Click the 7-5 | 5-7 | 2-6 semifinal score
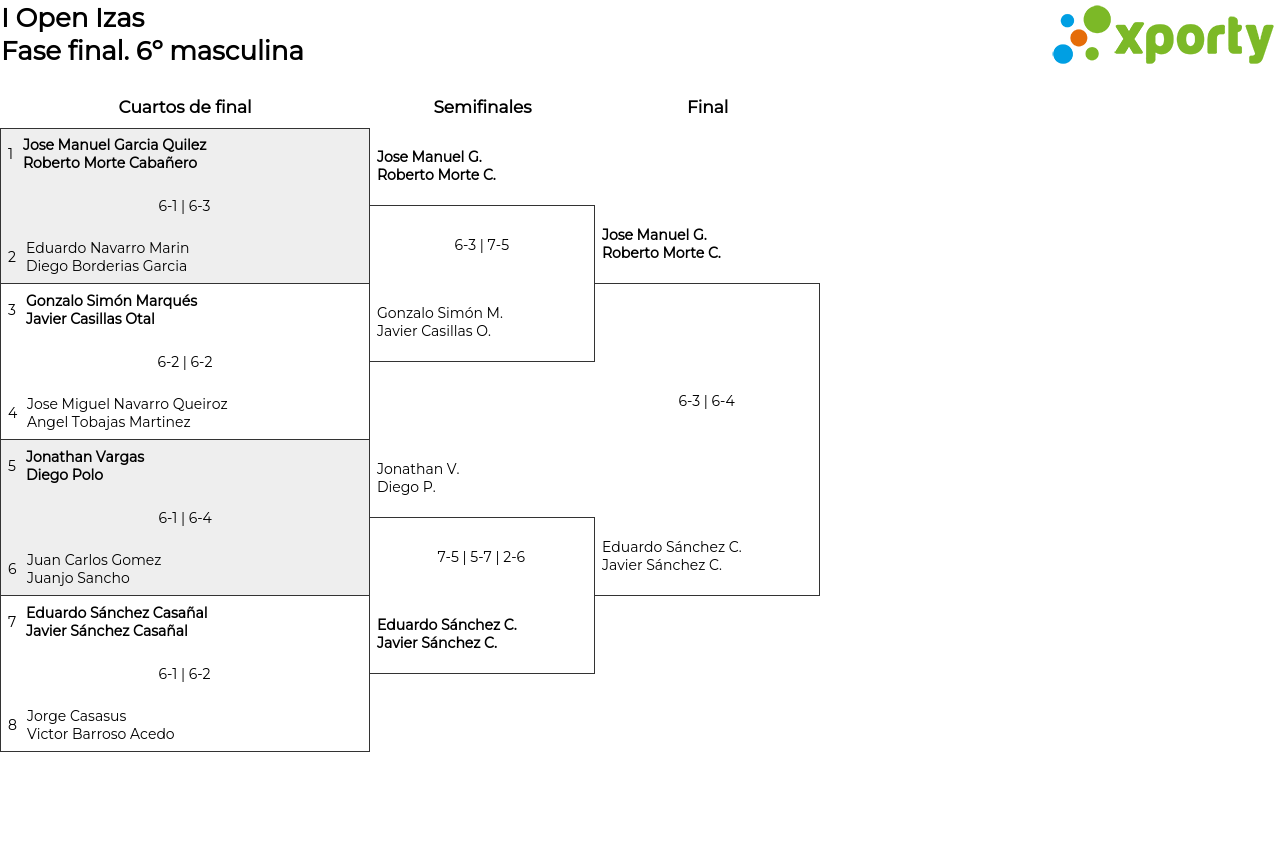 click(x=481, y=557)
